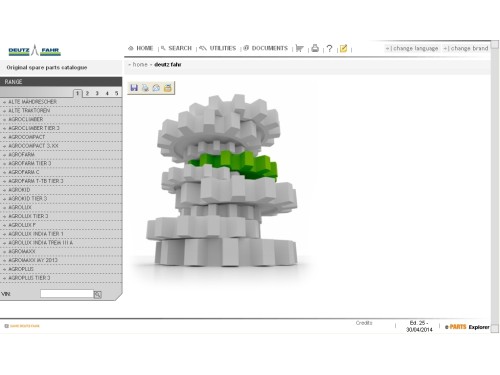
Task: Select the AGROKID row
Action: 61,190
